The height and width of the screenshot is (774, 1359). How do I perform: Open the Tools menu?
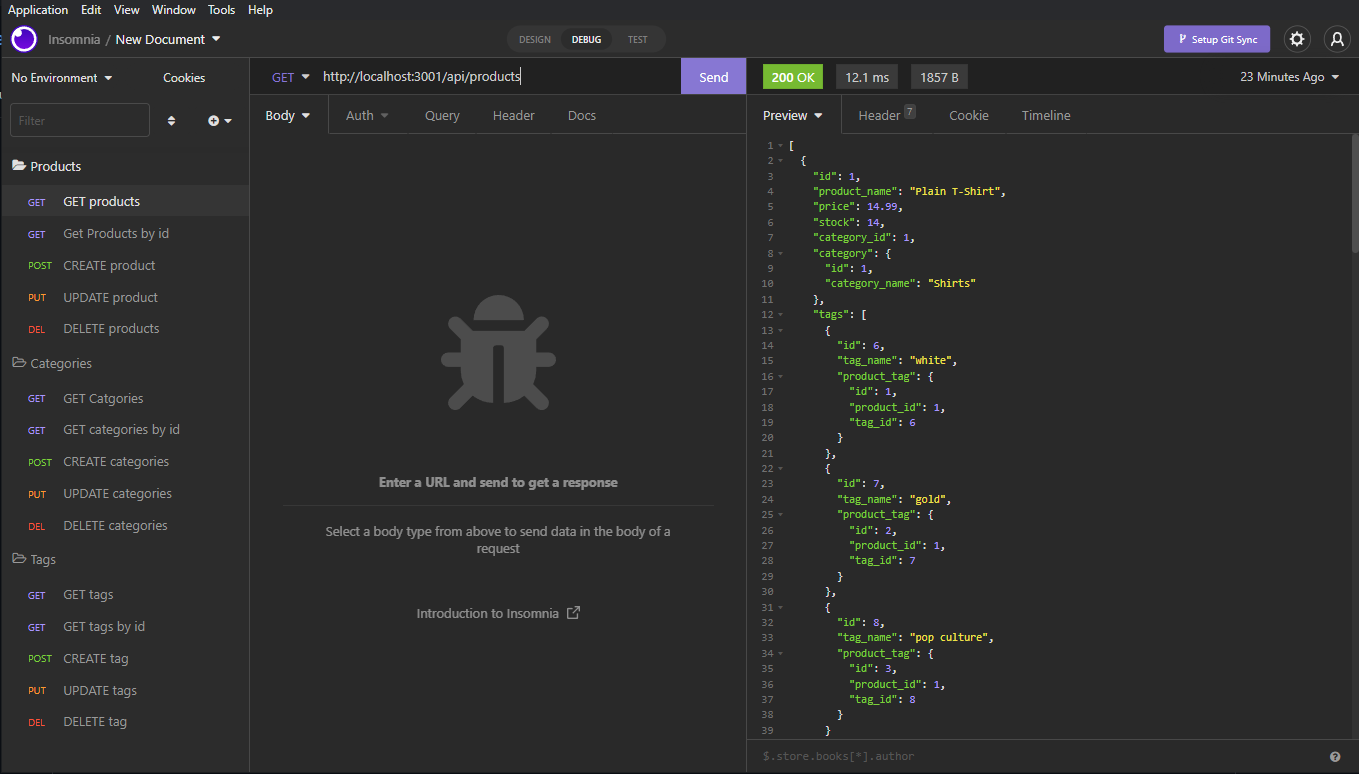coord(221,9)
